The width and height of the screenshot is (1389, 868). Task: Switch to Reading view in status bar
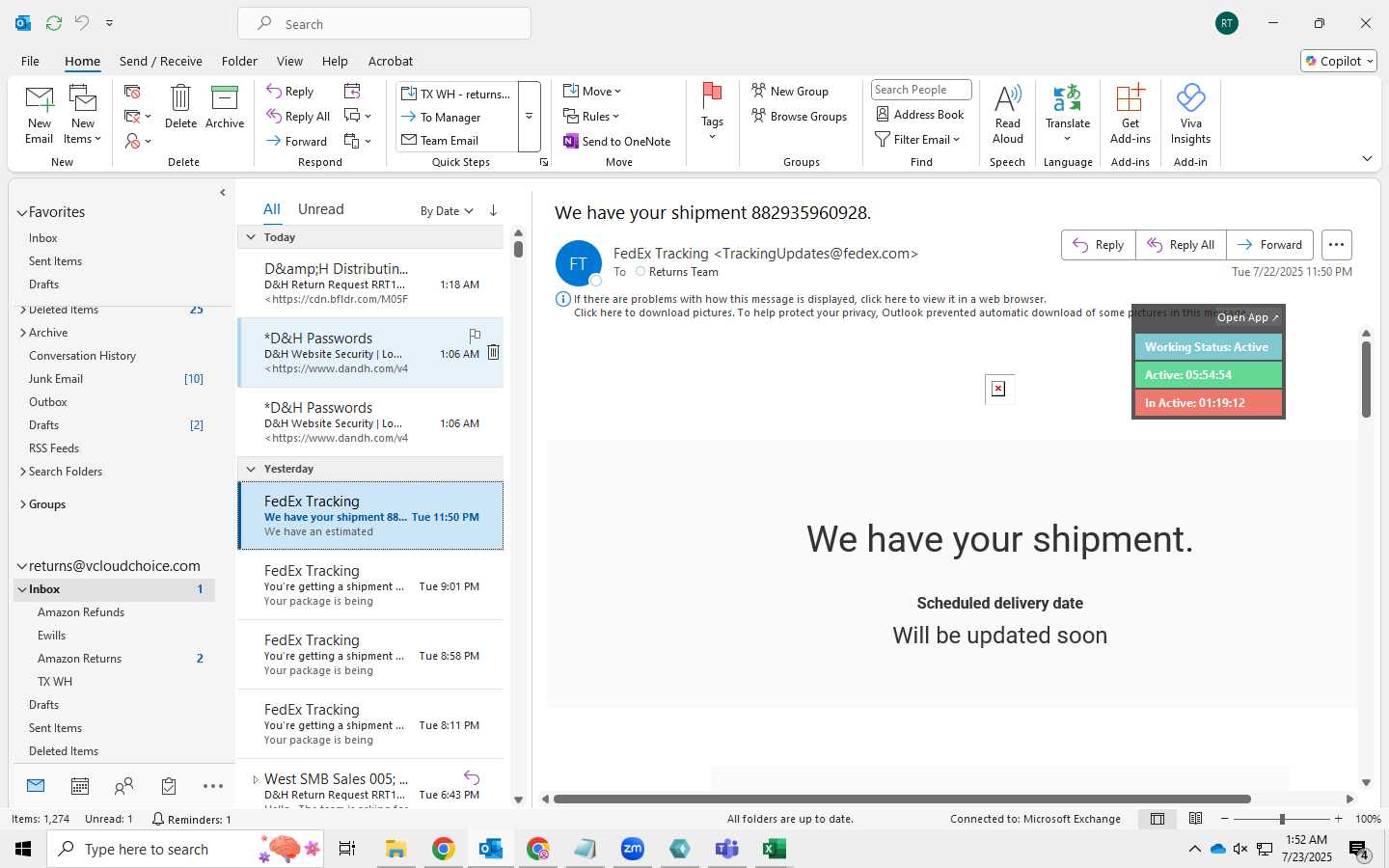click(1195, 819)
